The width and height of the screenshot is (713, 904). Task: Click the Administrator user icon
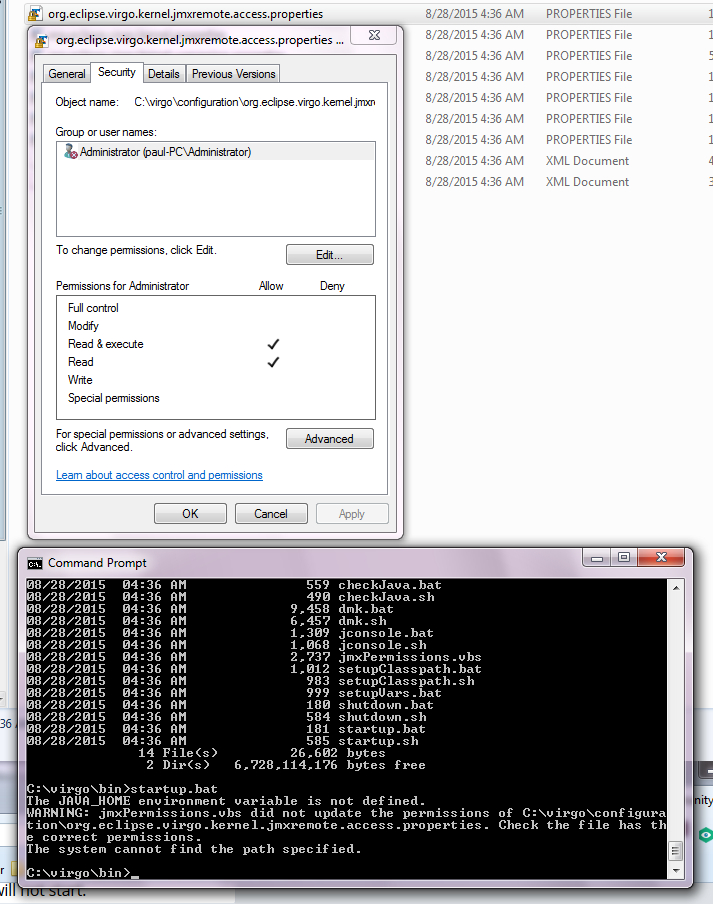71,152
